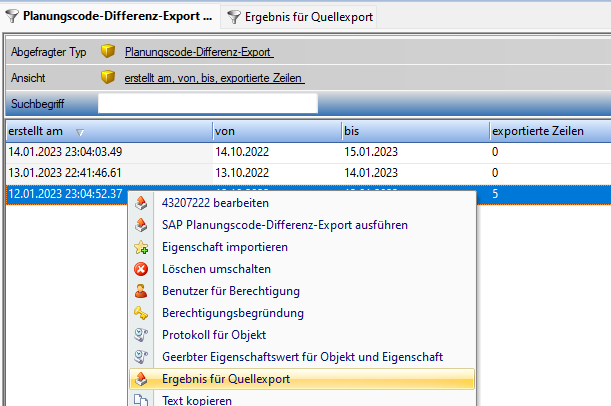Open the Planungscode-Differenz-Export type link
Viewport: 611px width, 406px height.
coord(198,52)
